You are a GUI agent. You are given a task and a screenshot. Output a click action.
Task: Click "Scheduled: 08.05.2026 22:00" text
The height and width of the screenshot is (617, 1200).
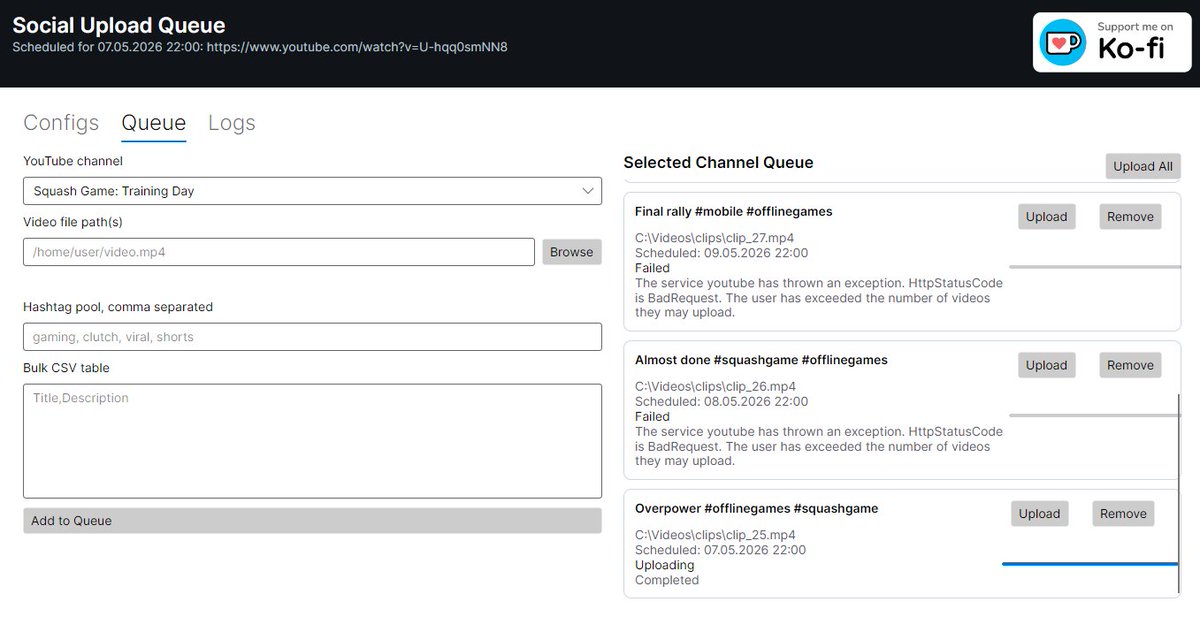click(721, 402)
